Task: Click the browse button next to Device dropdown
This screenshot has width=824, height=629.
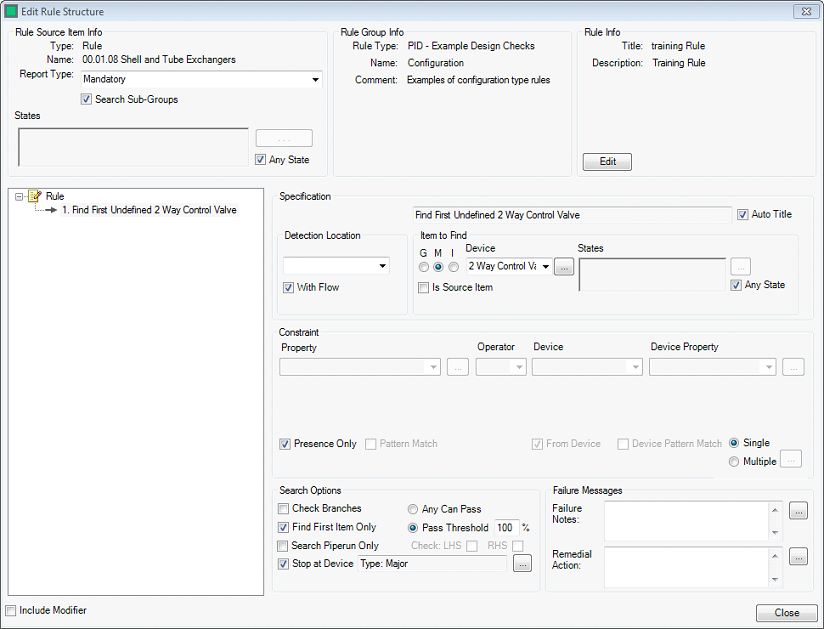Action: tap(564, 267)
